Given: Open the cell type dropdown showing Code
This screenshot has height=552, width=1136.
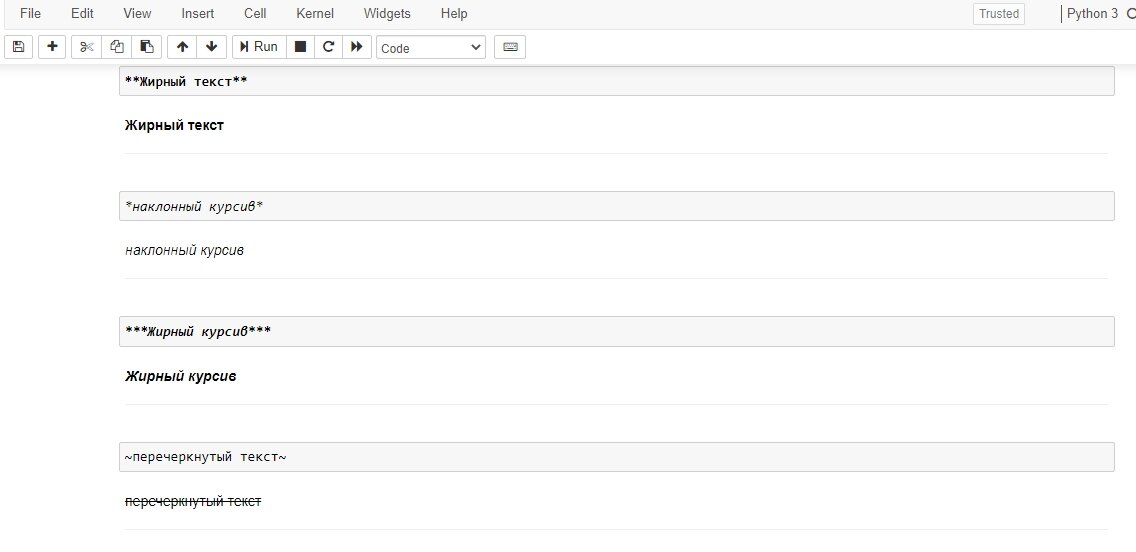Looking at the screenshot, I should pos(431,48).
